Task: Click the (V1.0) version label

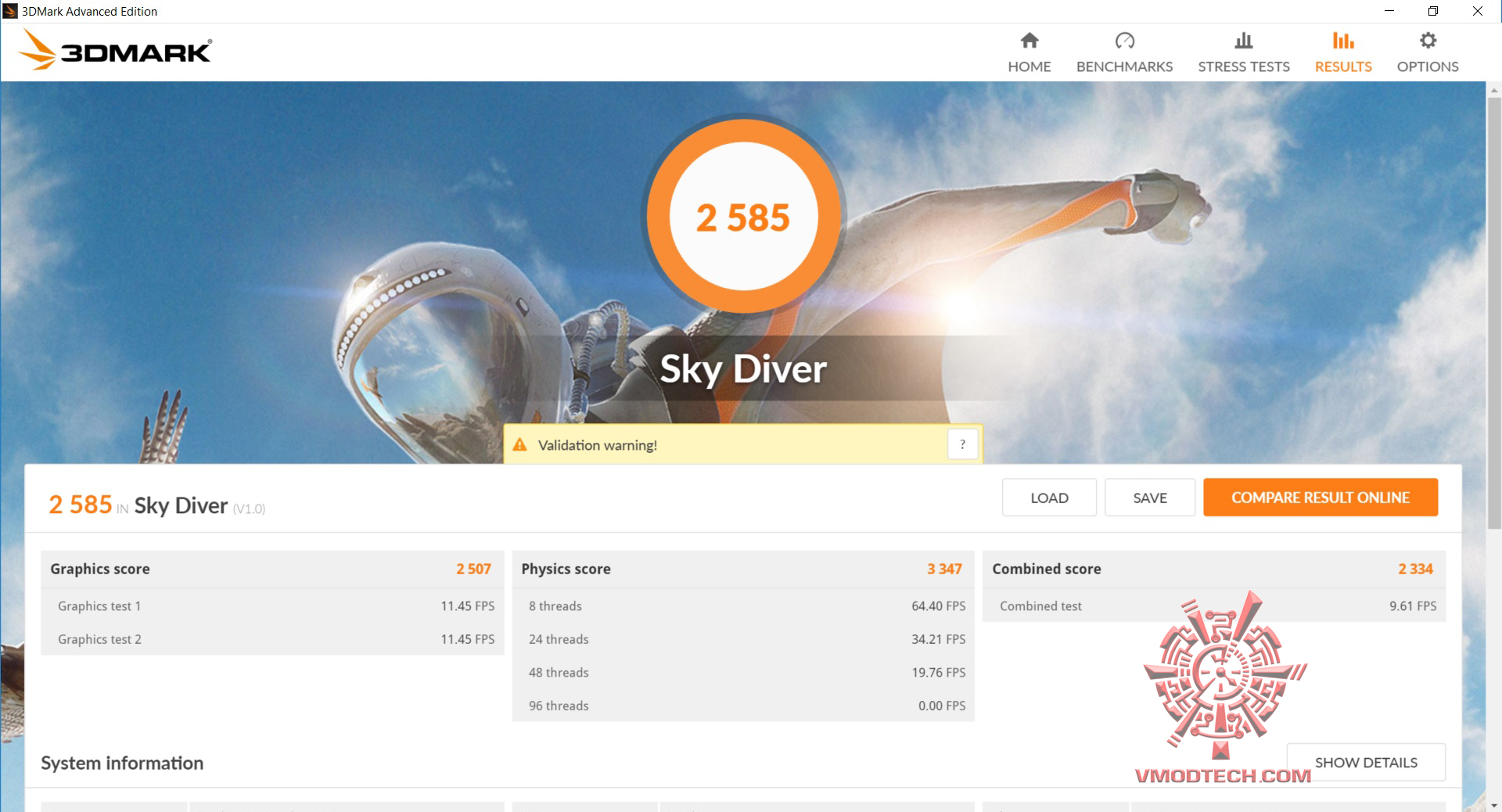Action: [249, 508]
